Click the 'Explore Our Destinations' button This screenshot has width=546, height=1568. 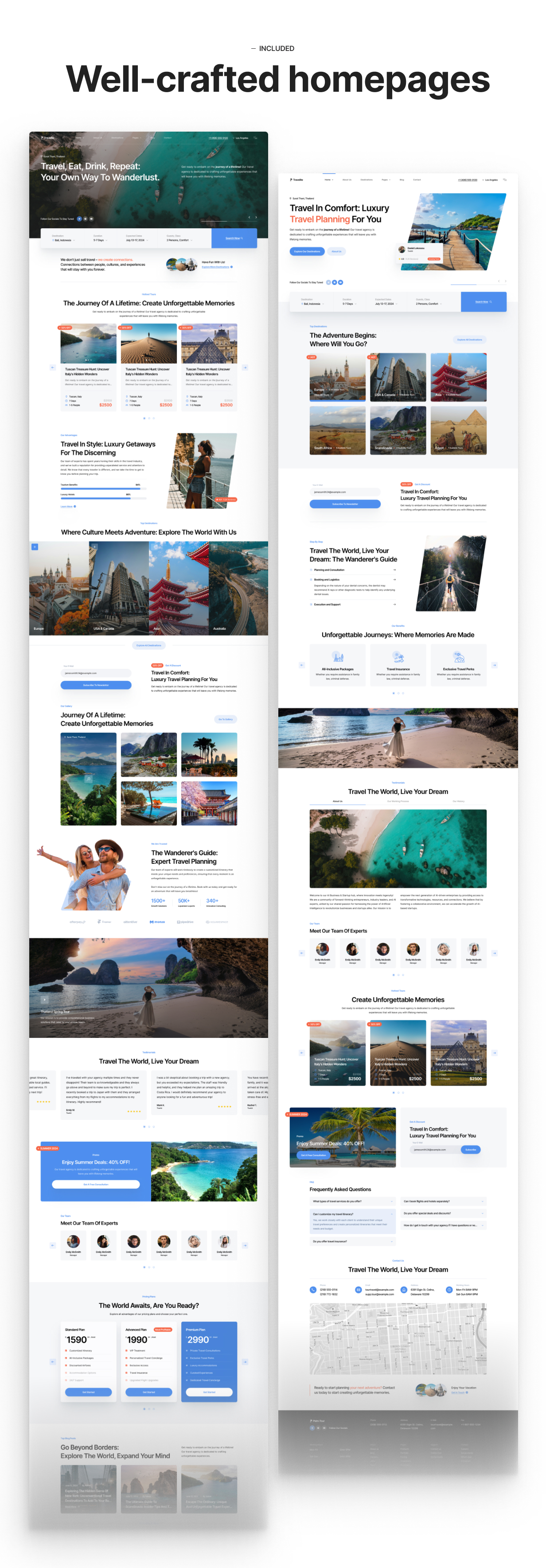point(307,251)
